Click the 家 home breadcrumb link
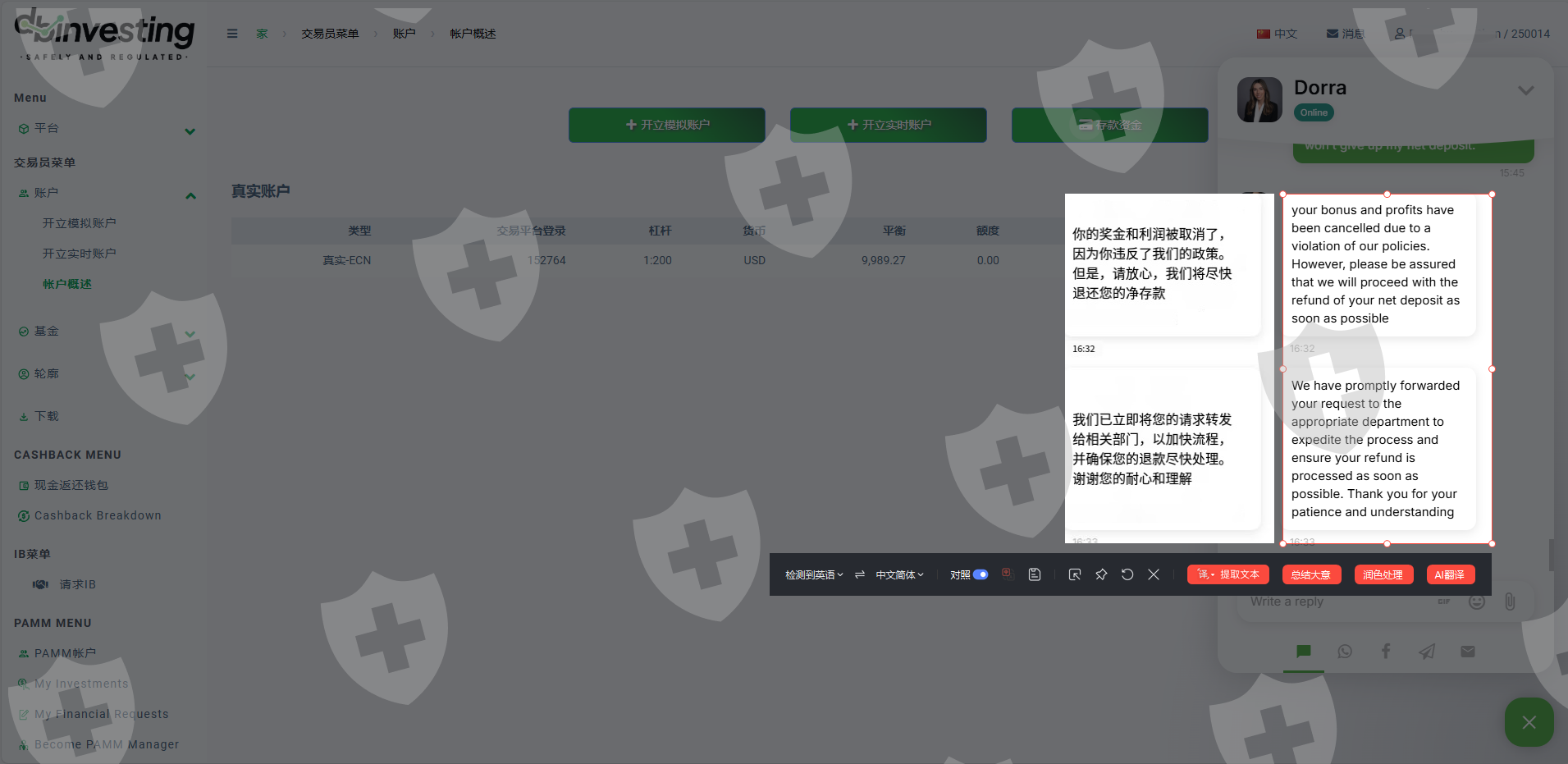Screen dimensions: 1568x764 point(262,34)
